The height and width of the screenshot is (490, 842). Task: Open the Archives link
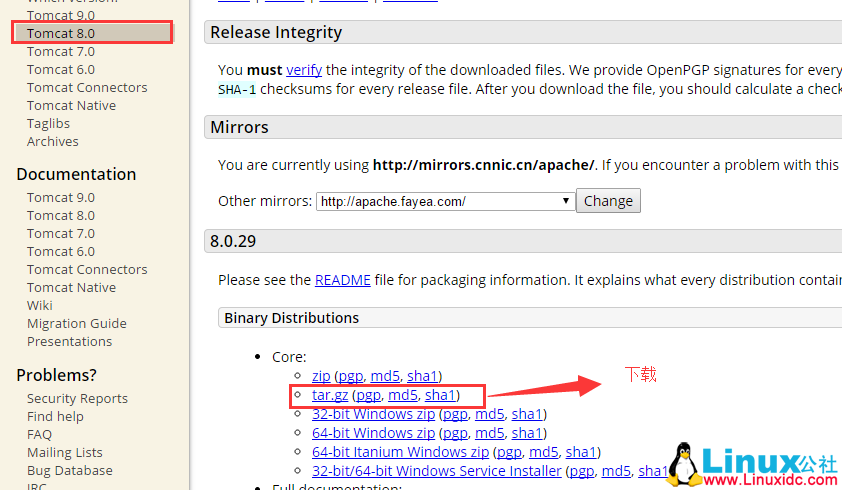click(x=53, y=141)
